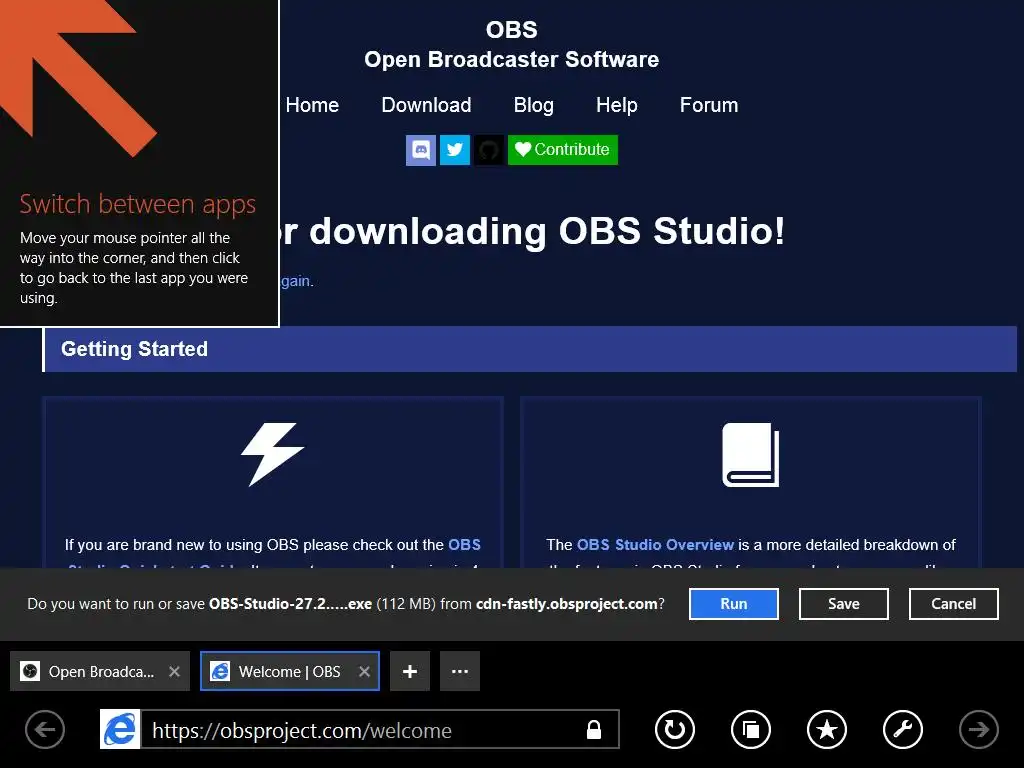Open page tools wrench icon
1024x768 pixels.
point(903,729)
